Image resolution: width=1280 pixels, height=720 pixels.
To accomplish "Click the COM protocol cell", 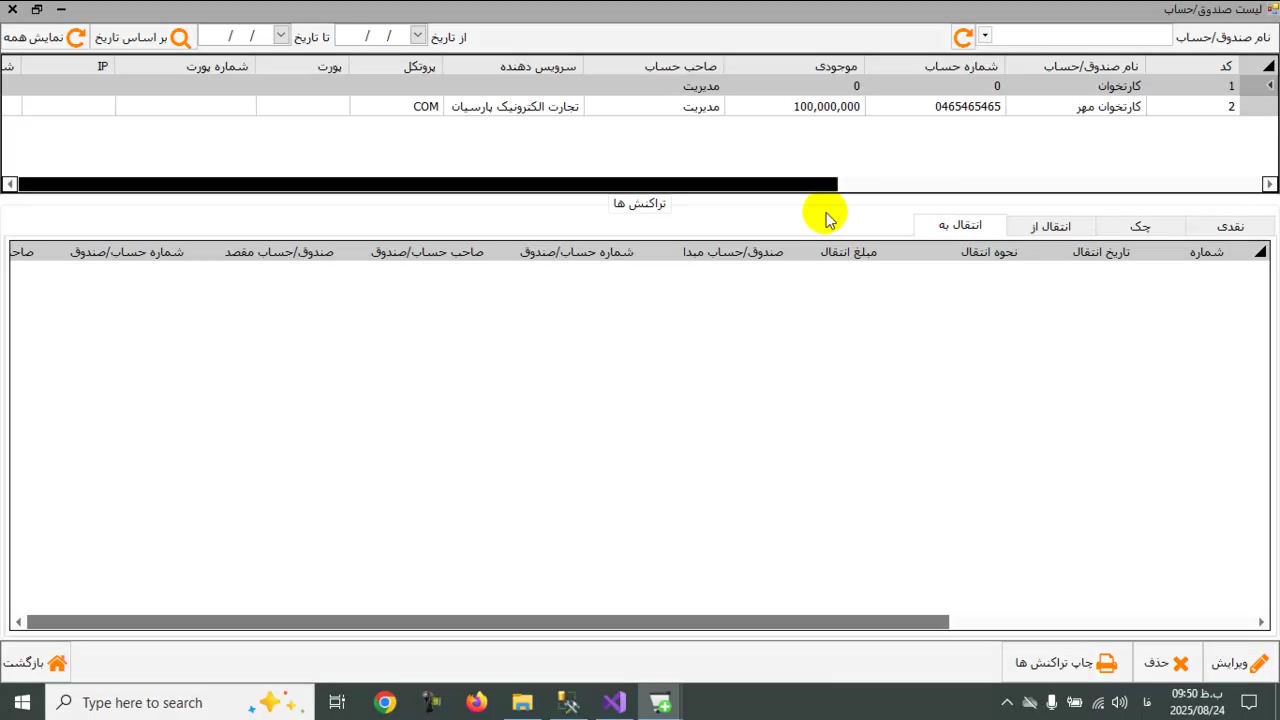I will (397, 106).
